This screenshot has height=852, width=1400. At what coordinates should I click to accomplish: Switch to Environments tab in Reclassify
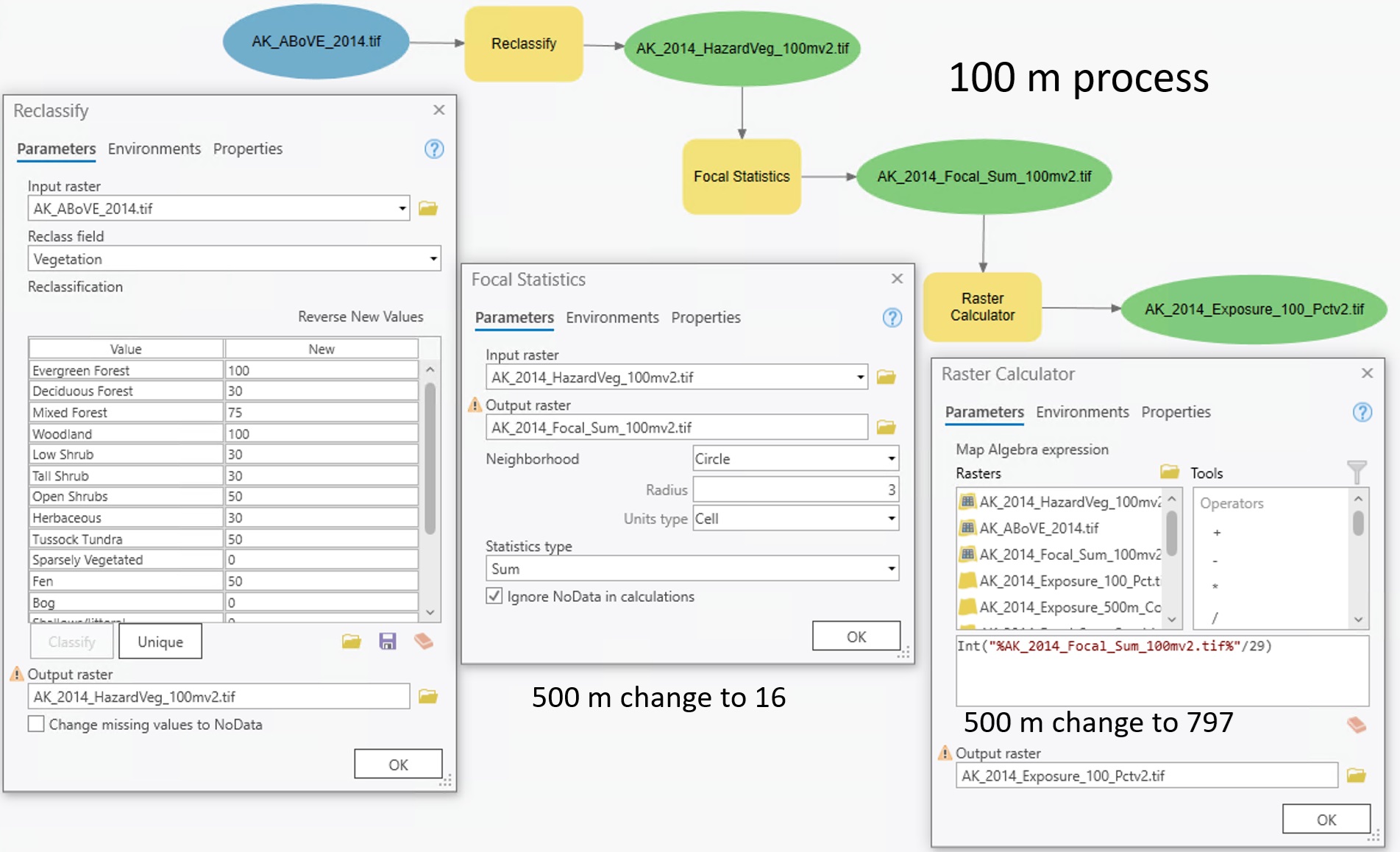(154, 149)
